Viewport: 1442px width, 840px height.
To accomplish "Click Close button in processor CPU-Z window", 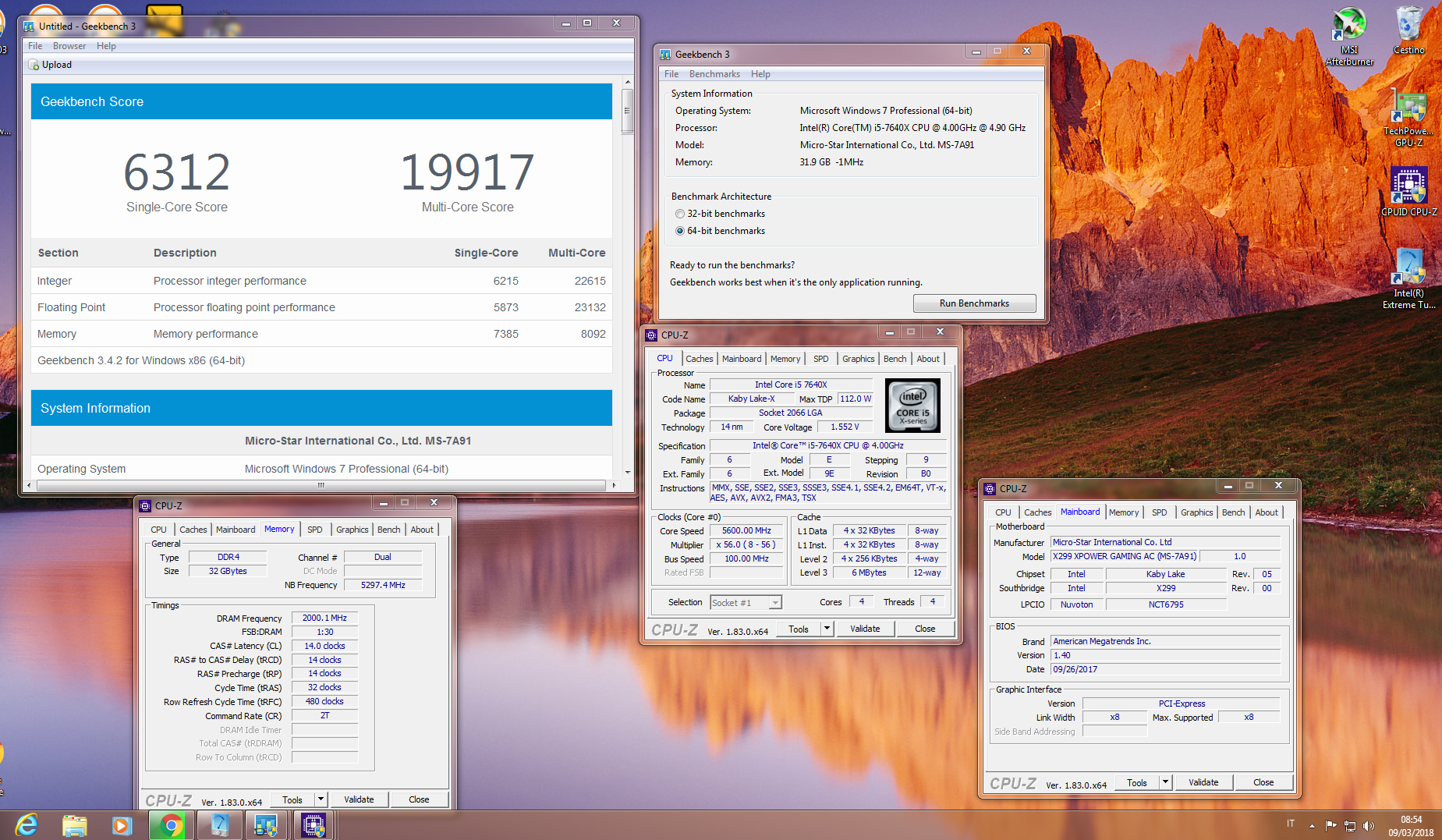I will pyautogui.click(x=925, y=629).
